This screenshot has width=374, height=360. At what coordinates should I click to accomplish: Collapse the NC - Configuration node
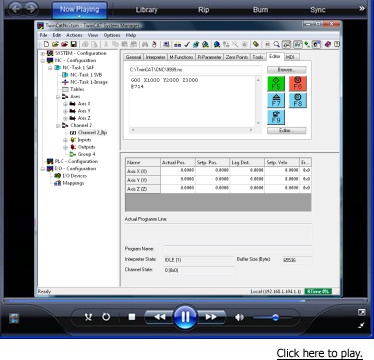43,61
